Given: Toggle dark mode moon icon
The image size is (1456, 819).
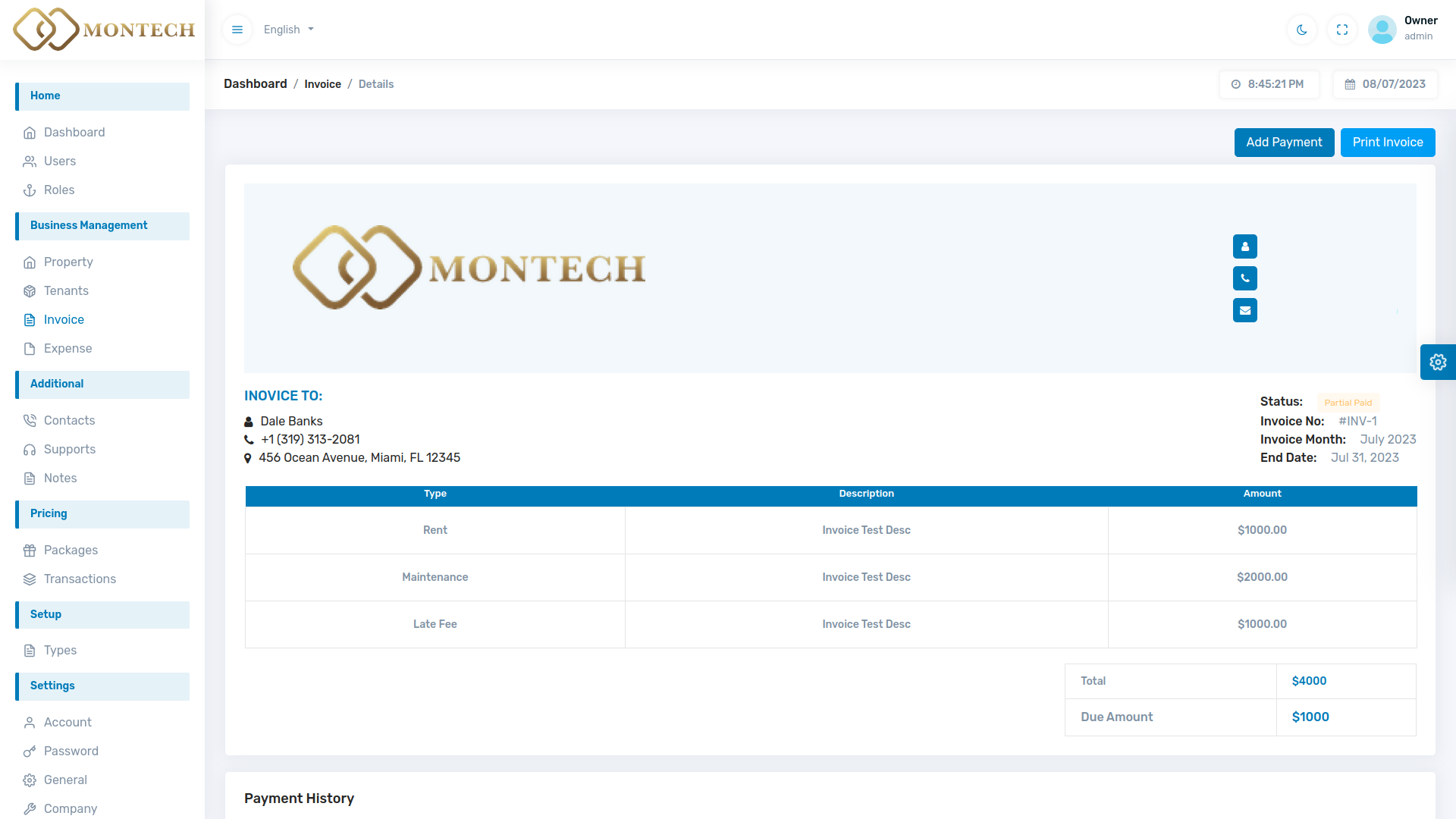Looking at the screenshot, I should point(1302,30).
